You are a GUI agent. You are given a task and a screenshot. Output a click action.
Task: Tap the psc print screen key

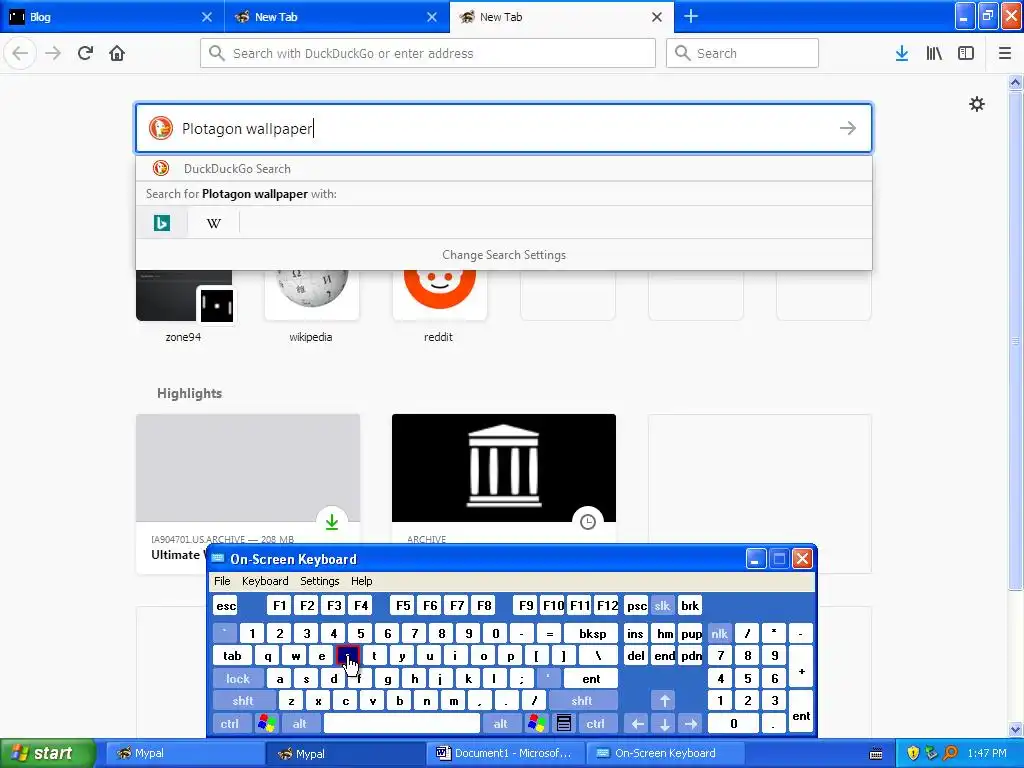637,605
